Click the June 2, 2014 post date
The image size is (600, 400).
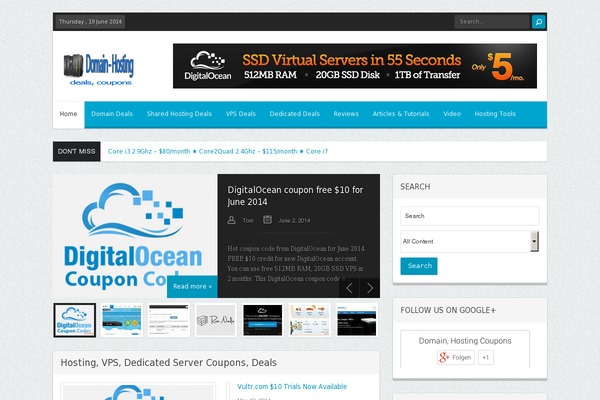click(294, 220)
